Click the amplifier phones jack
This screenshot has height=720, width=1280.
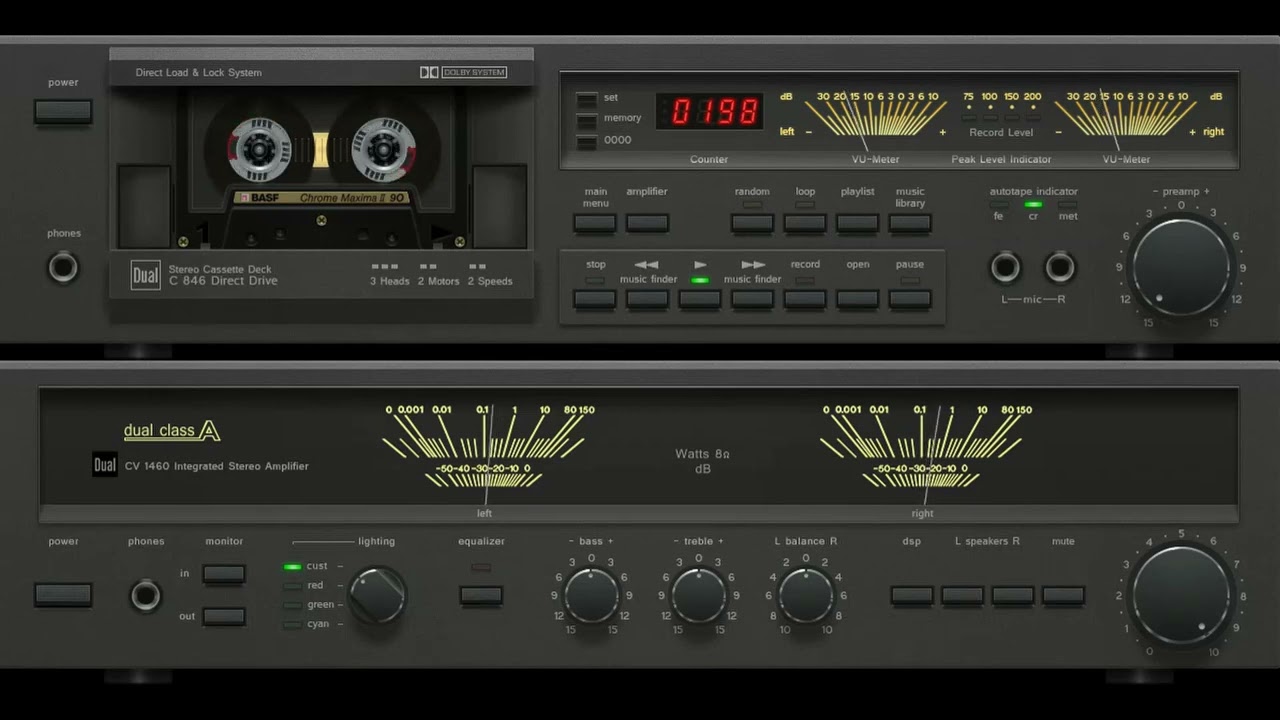[145, 596]
